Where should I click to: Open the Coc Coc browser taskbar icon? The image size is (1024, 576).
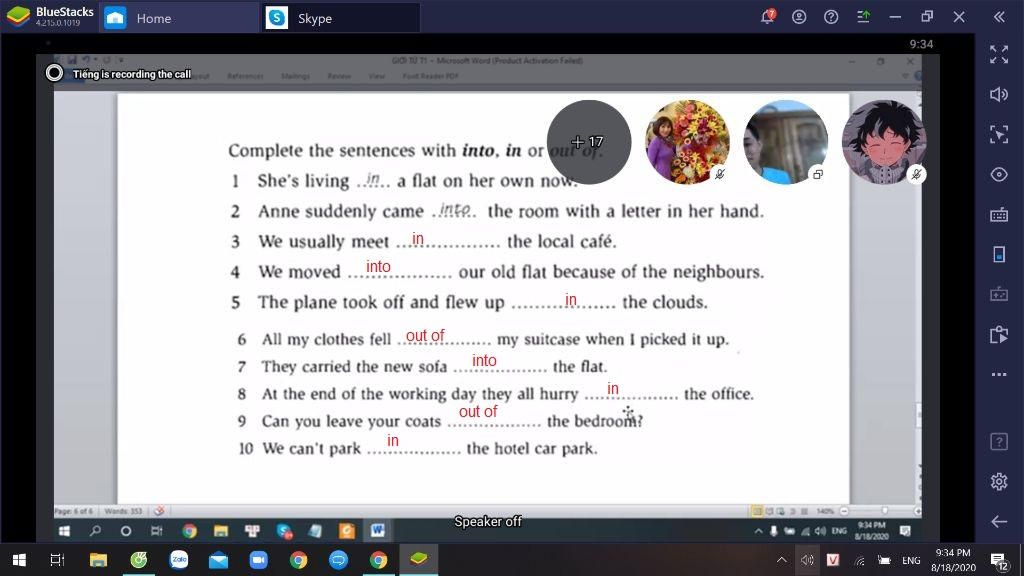(138, 560)
